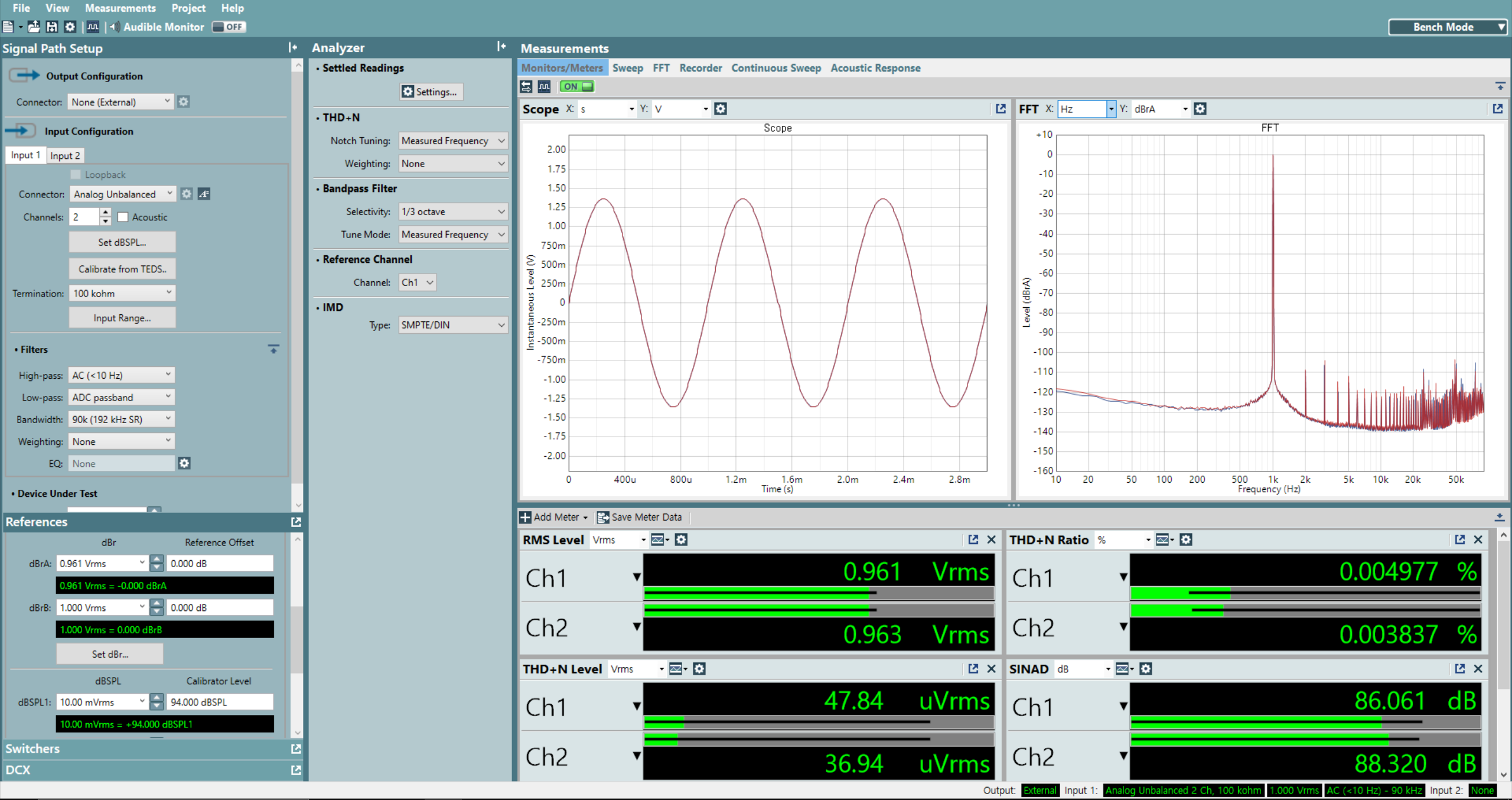Switch to the Input 2 tab
Screen dimensions: 1512x800
click(x=65, y=155)
